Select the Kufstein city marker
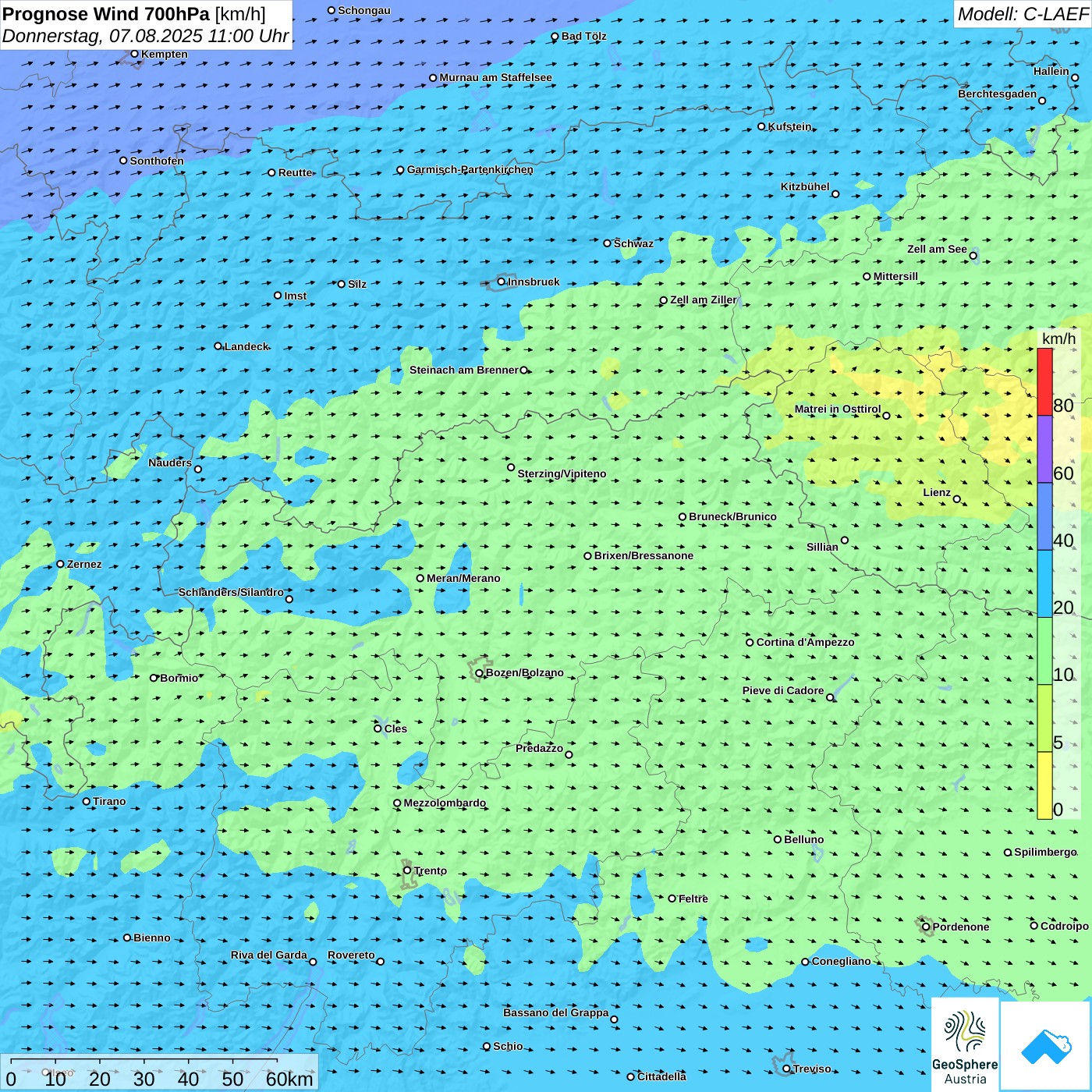This screenshot has height=1092, width=1092. coord(761,126)
